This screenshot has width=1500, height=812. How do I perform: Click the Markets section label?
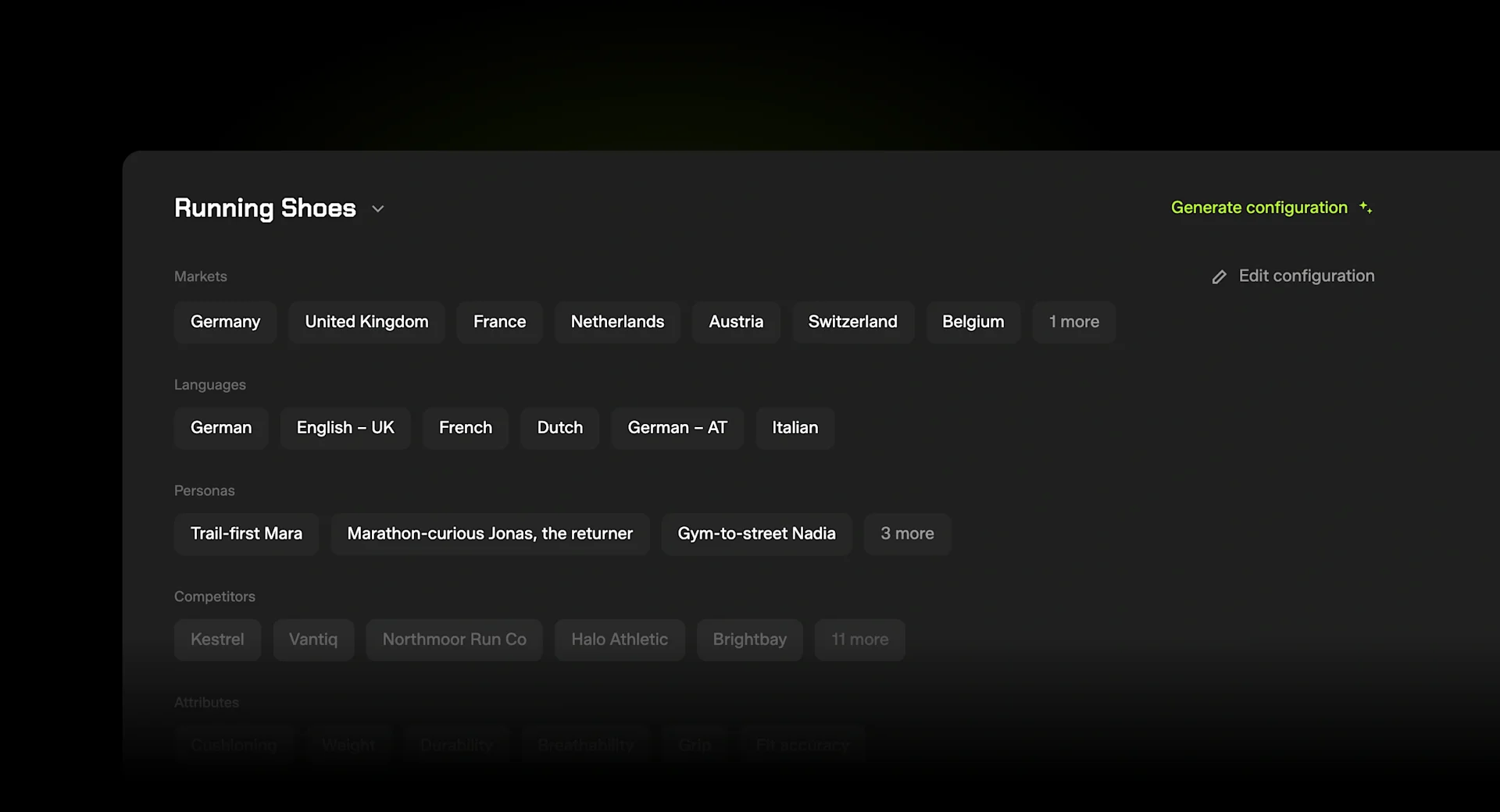pos(201,276)
